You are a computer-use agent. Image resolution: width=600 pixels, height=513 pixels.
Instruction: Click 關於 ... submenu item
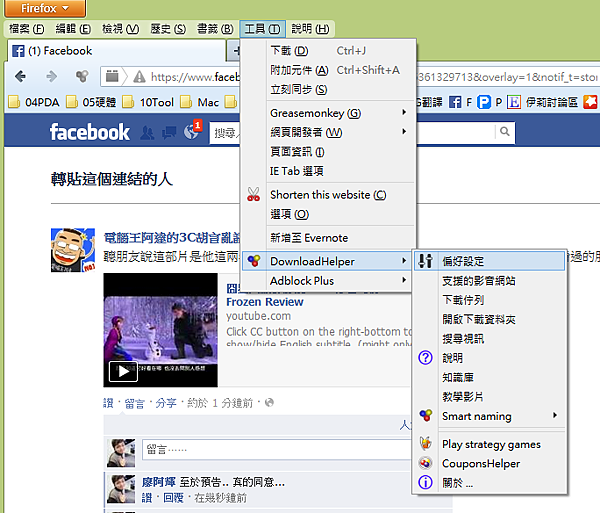489,483
